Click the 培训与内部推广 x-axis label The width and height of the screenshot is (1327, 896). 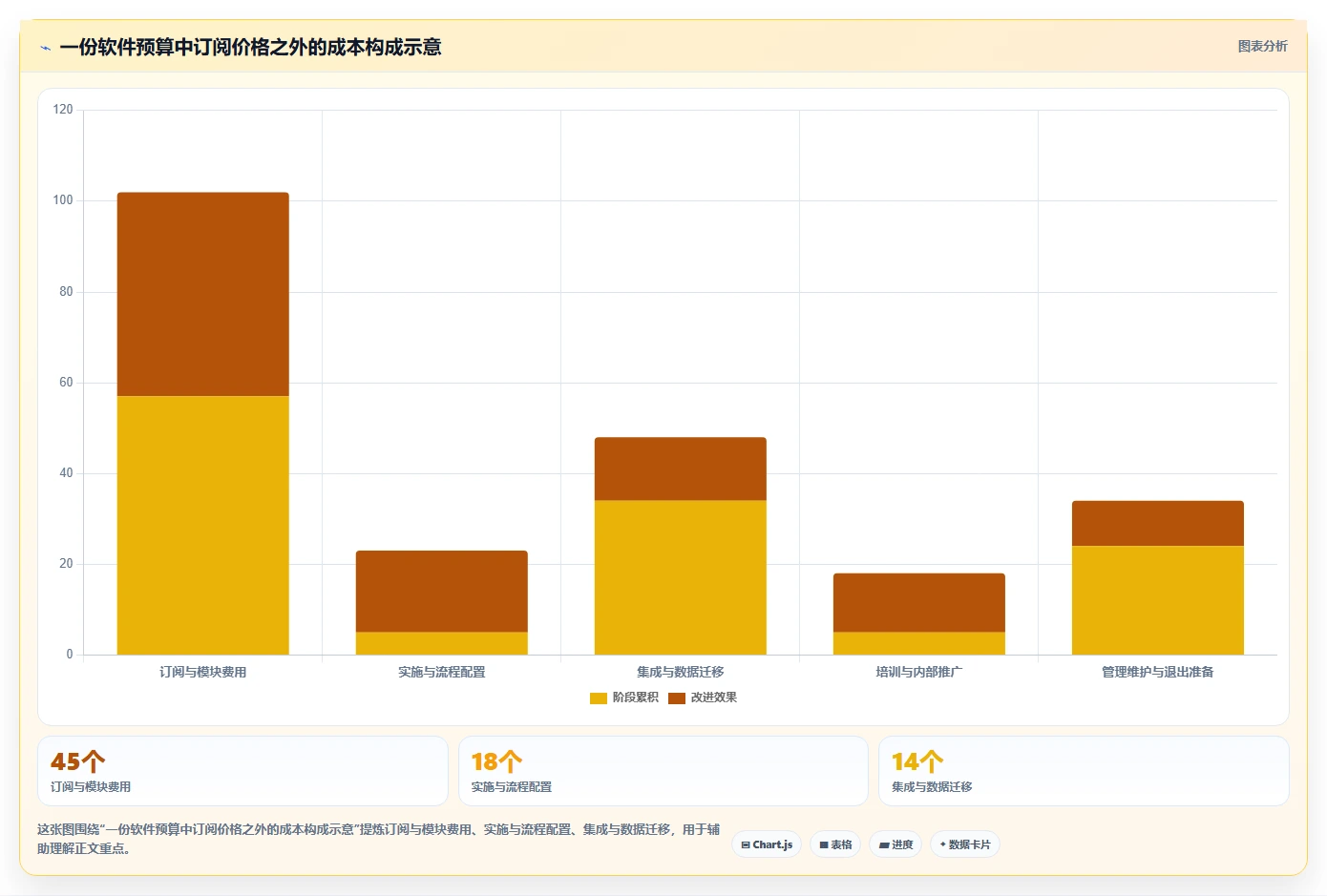[919, 672]
